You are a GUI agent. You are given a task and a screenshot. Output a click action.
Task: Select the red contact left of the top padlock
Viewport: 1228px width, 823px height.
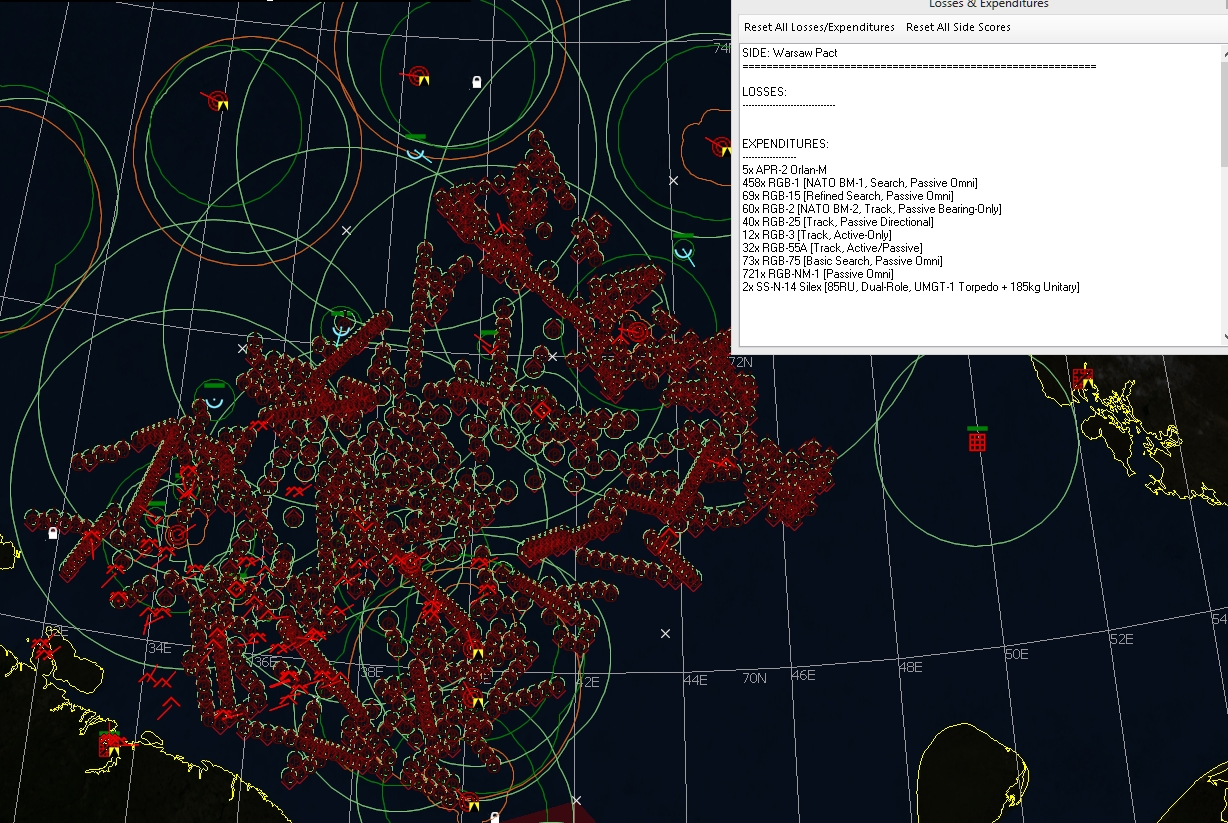418,76
